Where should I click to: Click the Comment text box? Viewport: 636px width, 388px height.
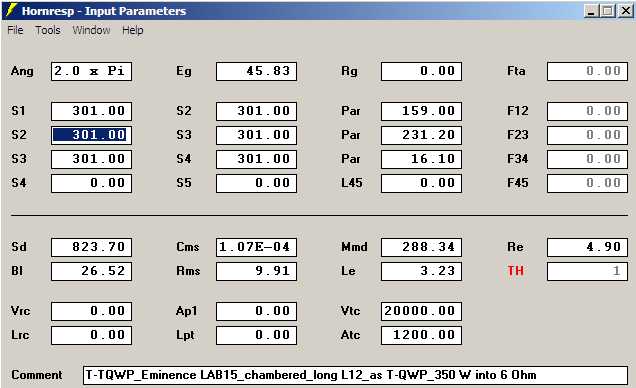pyautogui.click(x=355, y=375)
